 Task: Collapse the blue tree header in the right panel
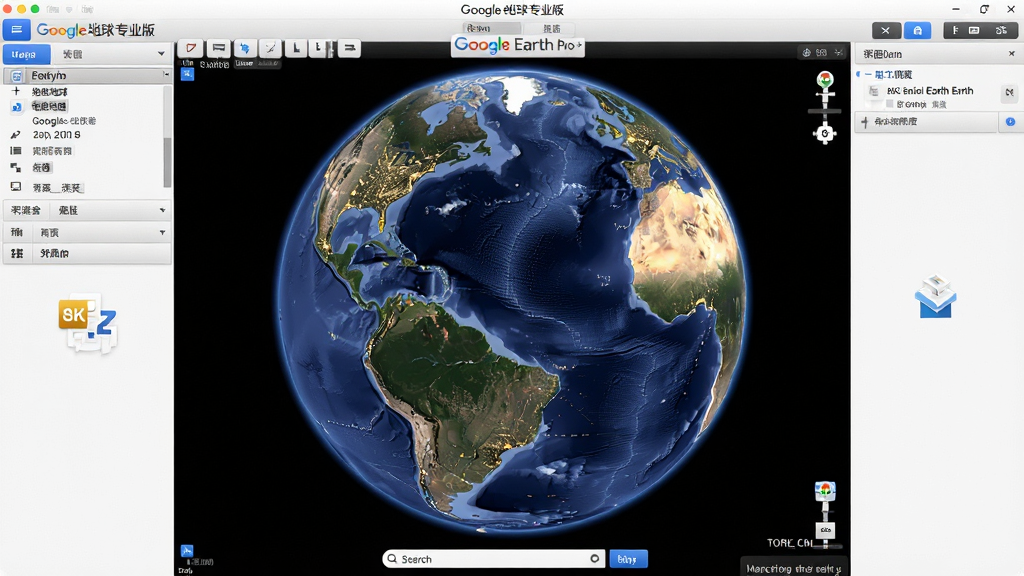pyautogui.click(x=869, y=74)
